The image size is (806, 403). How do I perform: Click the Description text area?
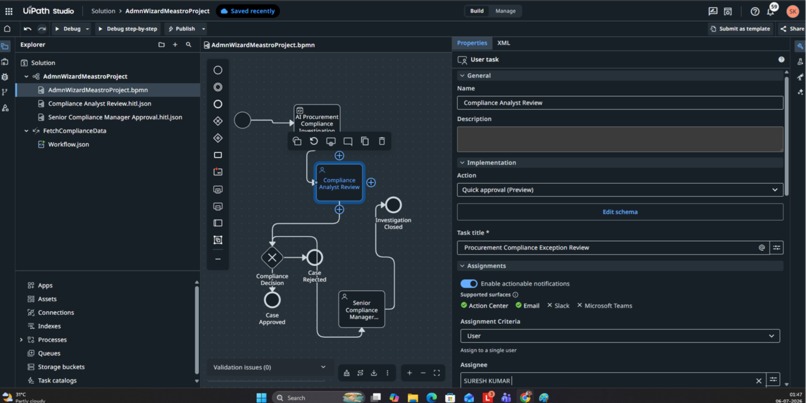point(620,139)
